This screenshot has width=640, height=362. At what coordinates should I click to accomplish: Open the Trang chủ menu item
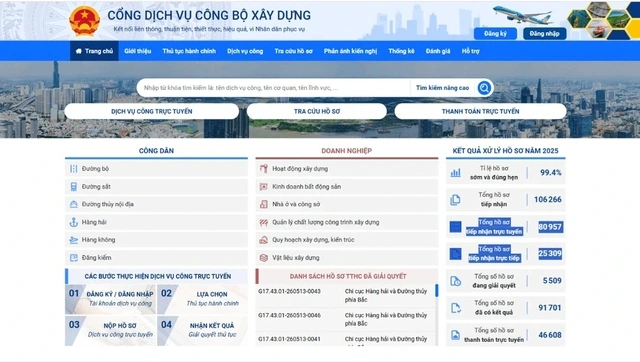[x=94, y=51]
